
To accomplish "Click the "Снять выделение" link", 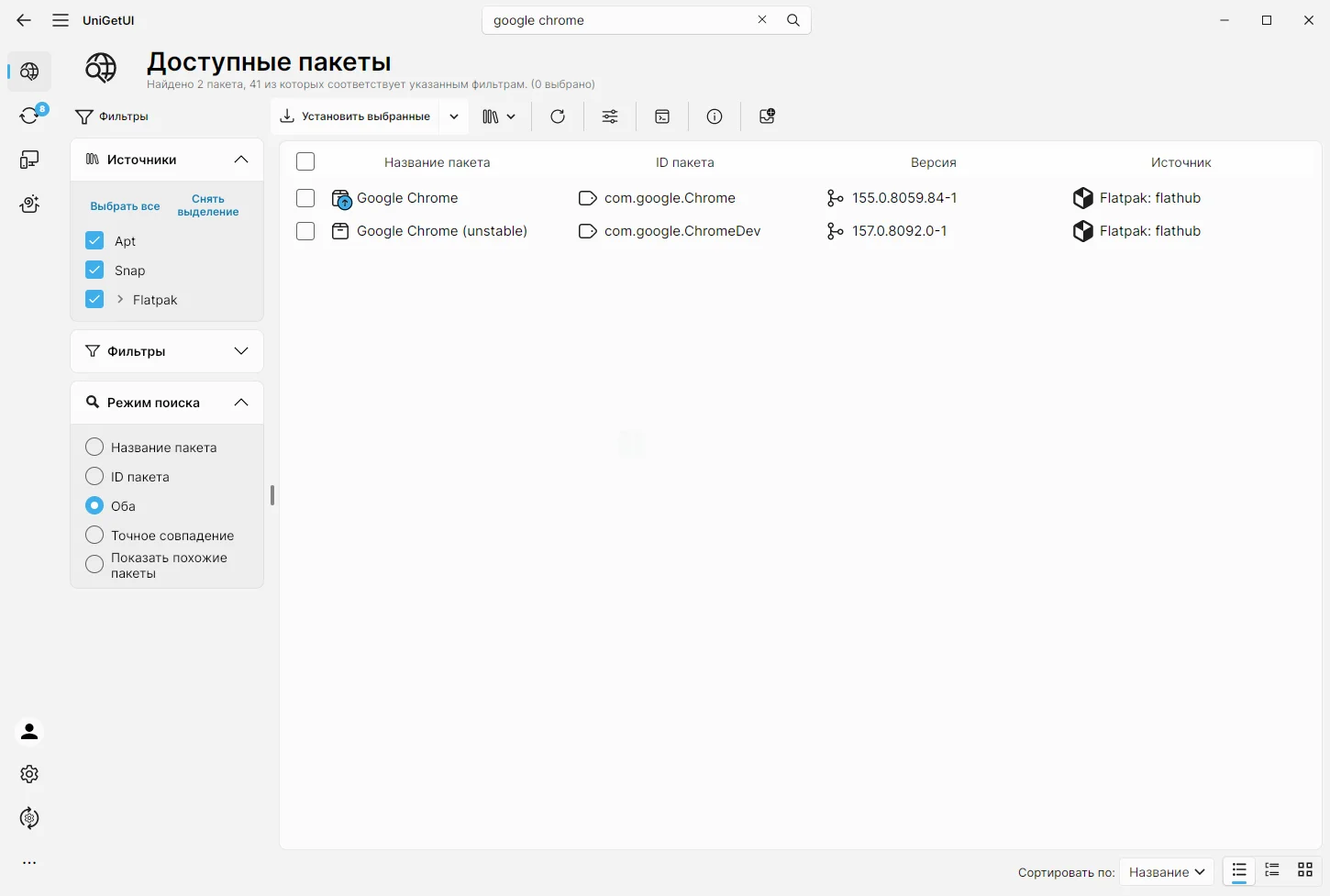I will [208, 205].
